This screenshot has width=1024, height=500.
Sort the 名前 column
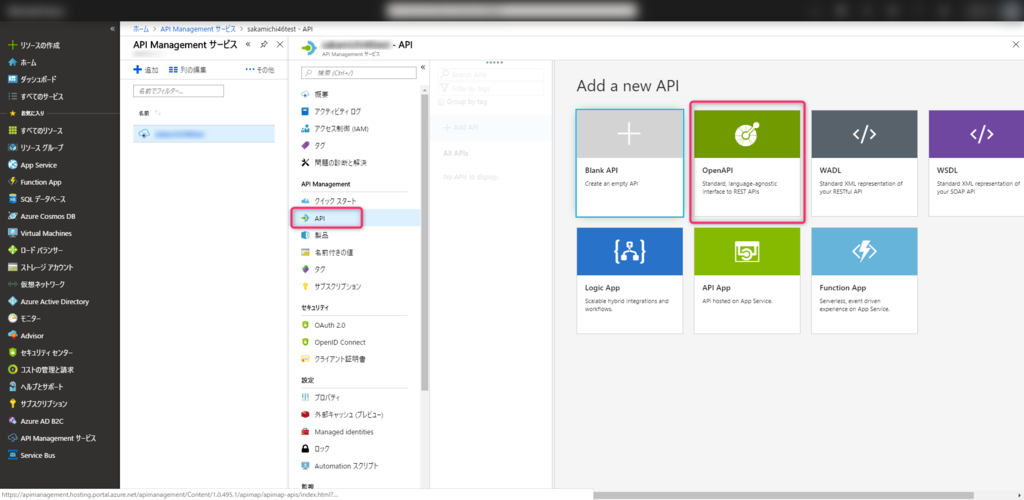tap(150, 114)
